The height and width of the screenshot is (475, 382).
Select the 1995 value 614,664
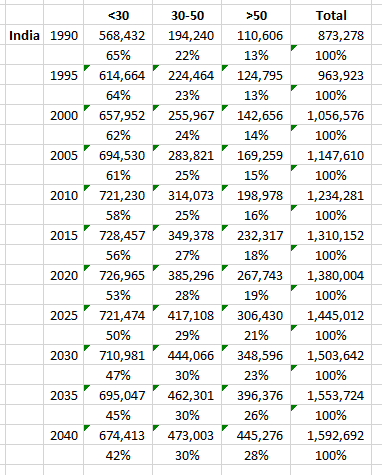coord(118,75)
